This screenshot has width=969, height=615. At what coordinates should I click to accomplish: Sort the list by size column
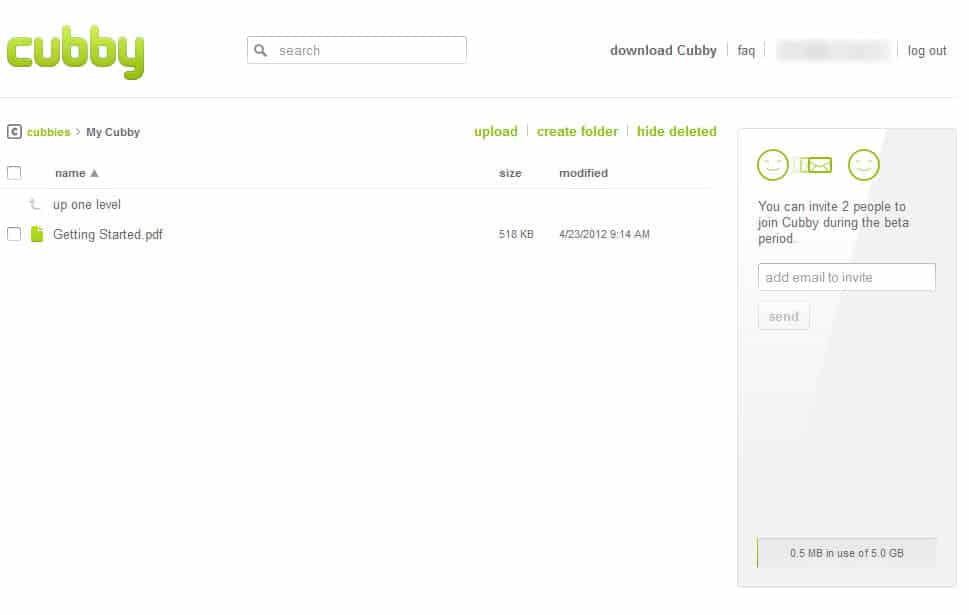click(510, 173)
